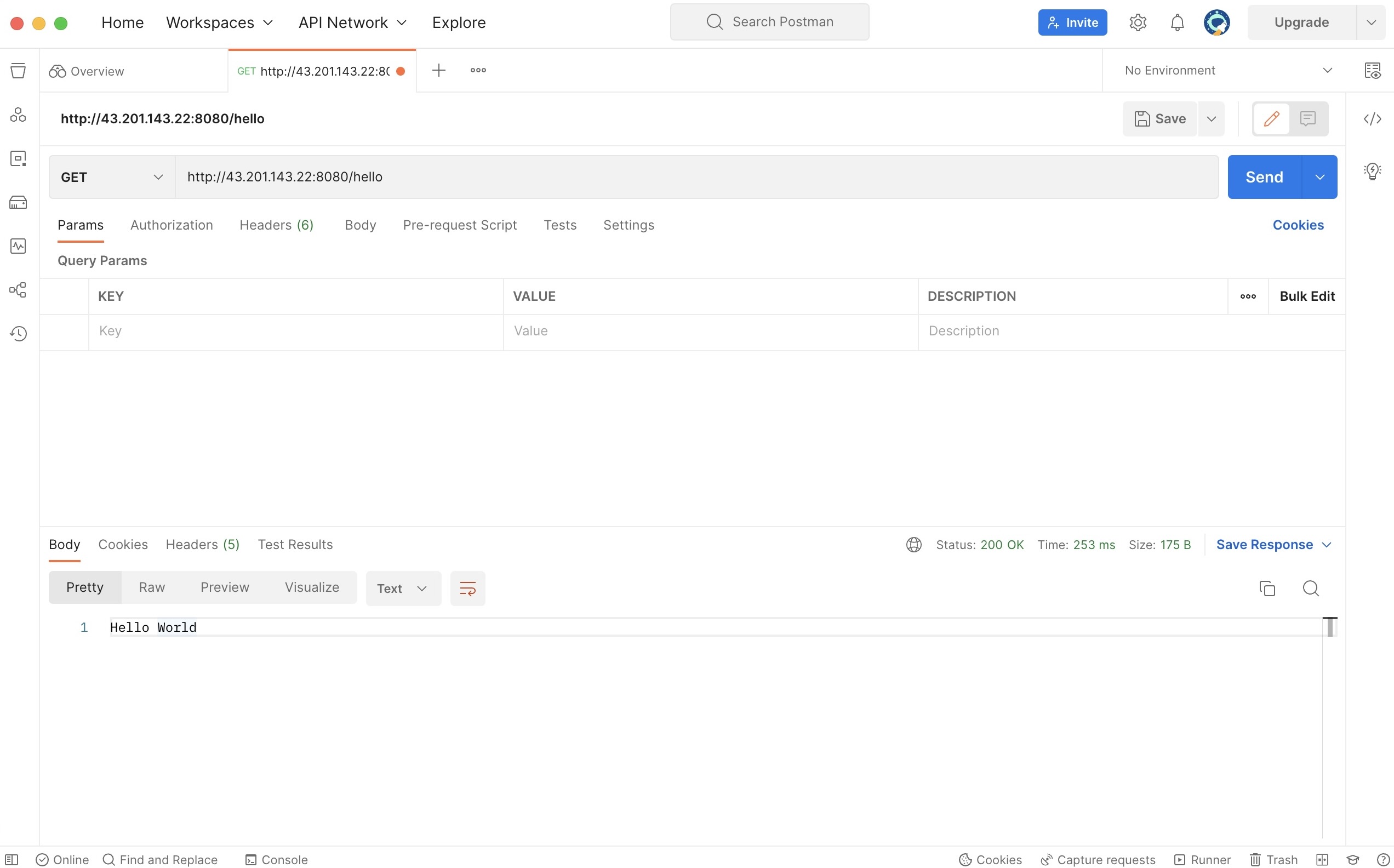Viewport: 1394px width, 868px height.
Task: Open the Collections sidebar icon
Action: tap(18, 71)
